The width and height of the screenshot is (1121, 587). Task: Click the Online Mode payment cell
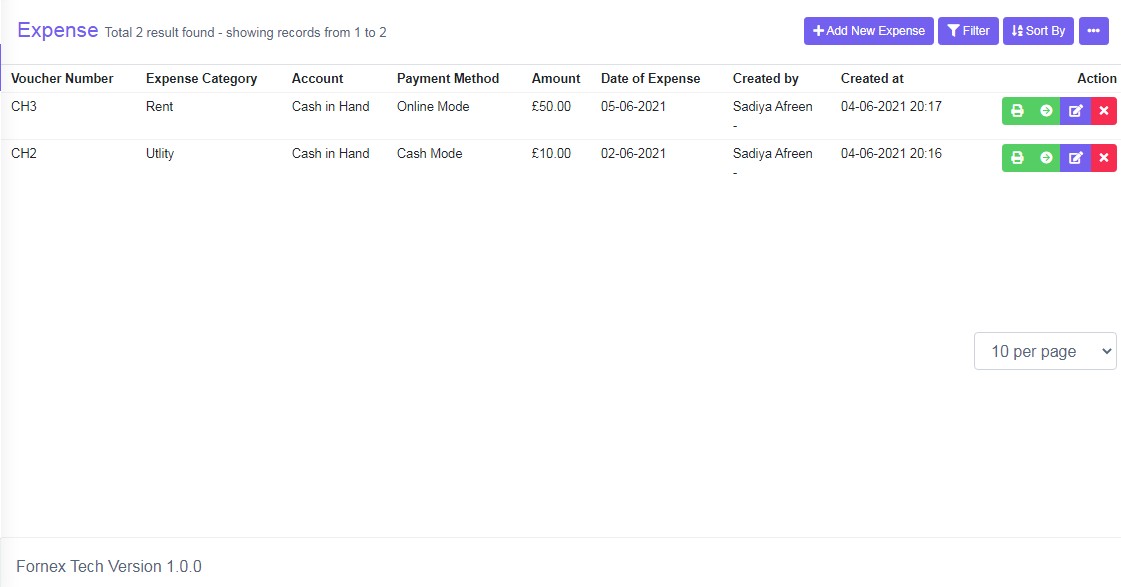[433, 107]
